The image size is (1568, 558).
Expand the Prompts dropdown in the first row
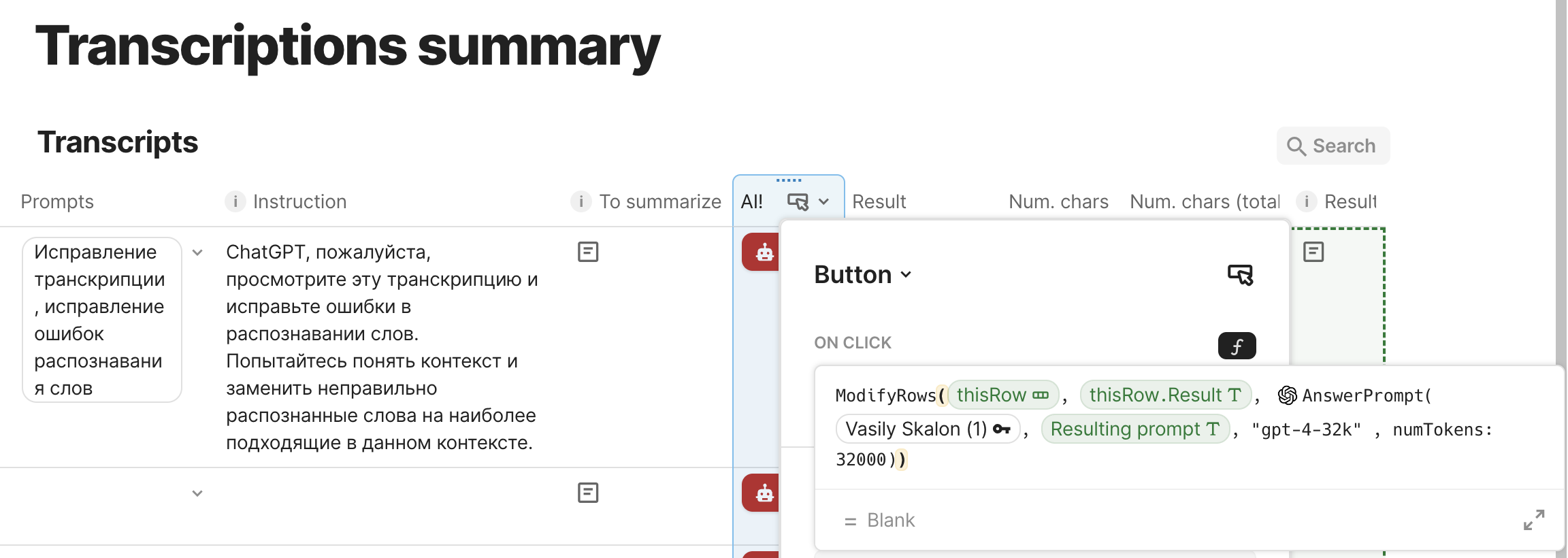(x=197, y=252)
